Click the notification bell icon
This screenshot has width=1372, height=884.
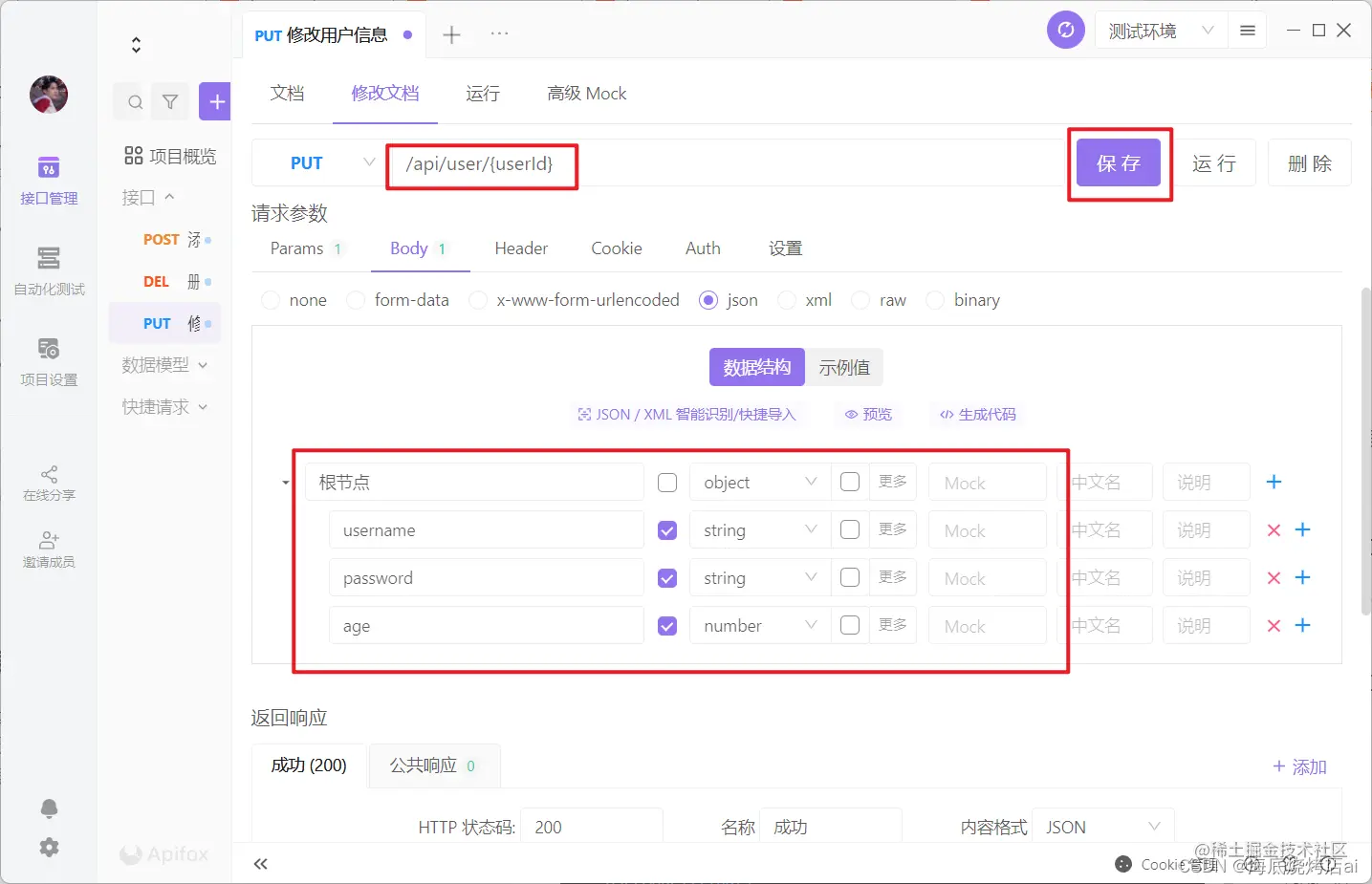[49, 808]
